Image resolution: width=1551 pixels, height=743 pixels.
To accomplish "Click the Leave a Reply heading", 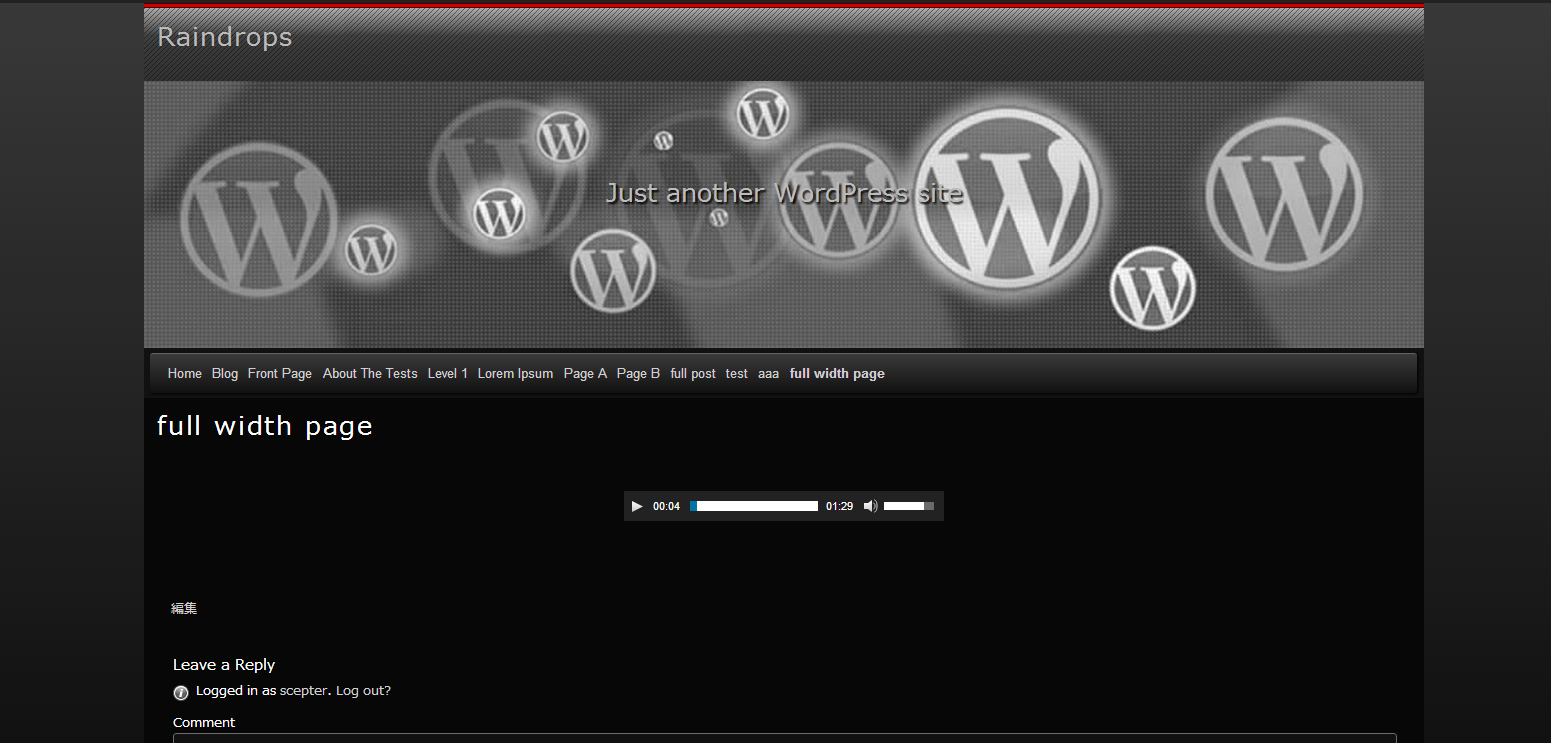I will pyautogui.click(x=224, y=664).
